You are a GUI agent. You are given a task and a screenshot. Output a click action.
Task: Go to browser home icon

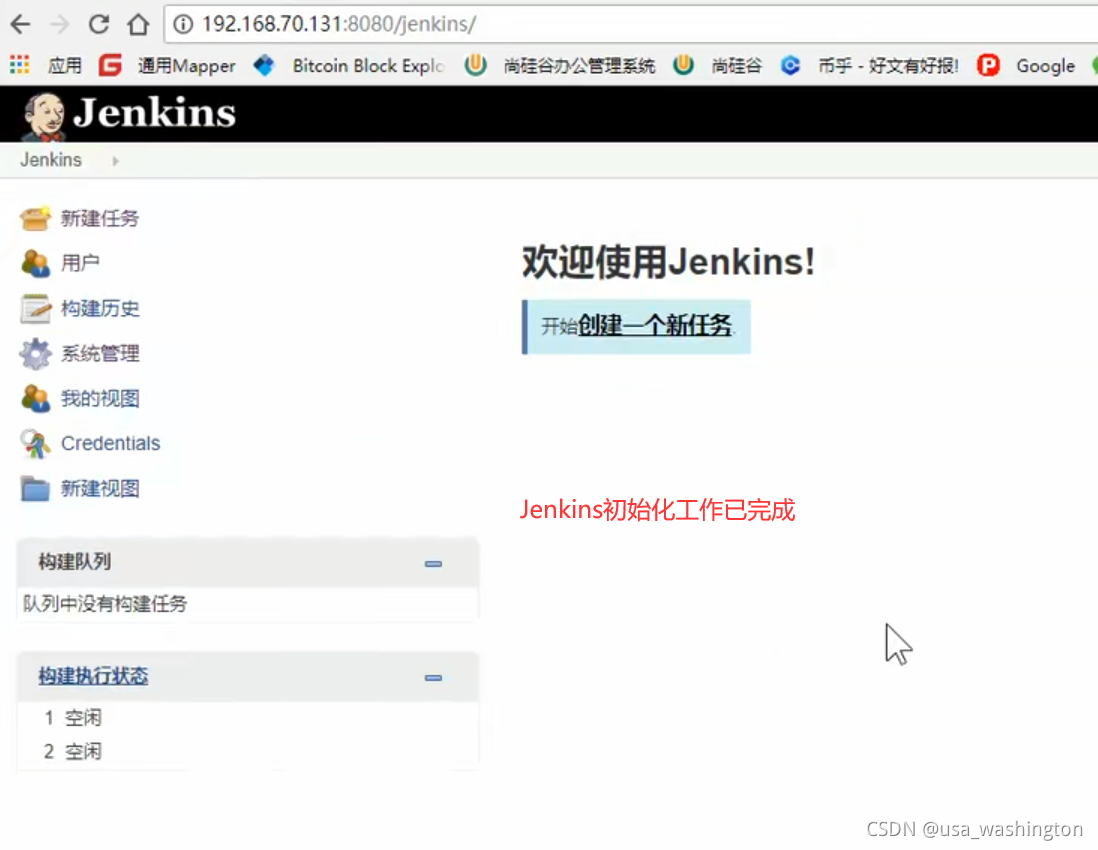click(138, 25)
